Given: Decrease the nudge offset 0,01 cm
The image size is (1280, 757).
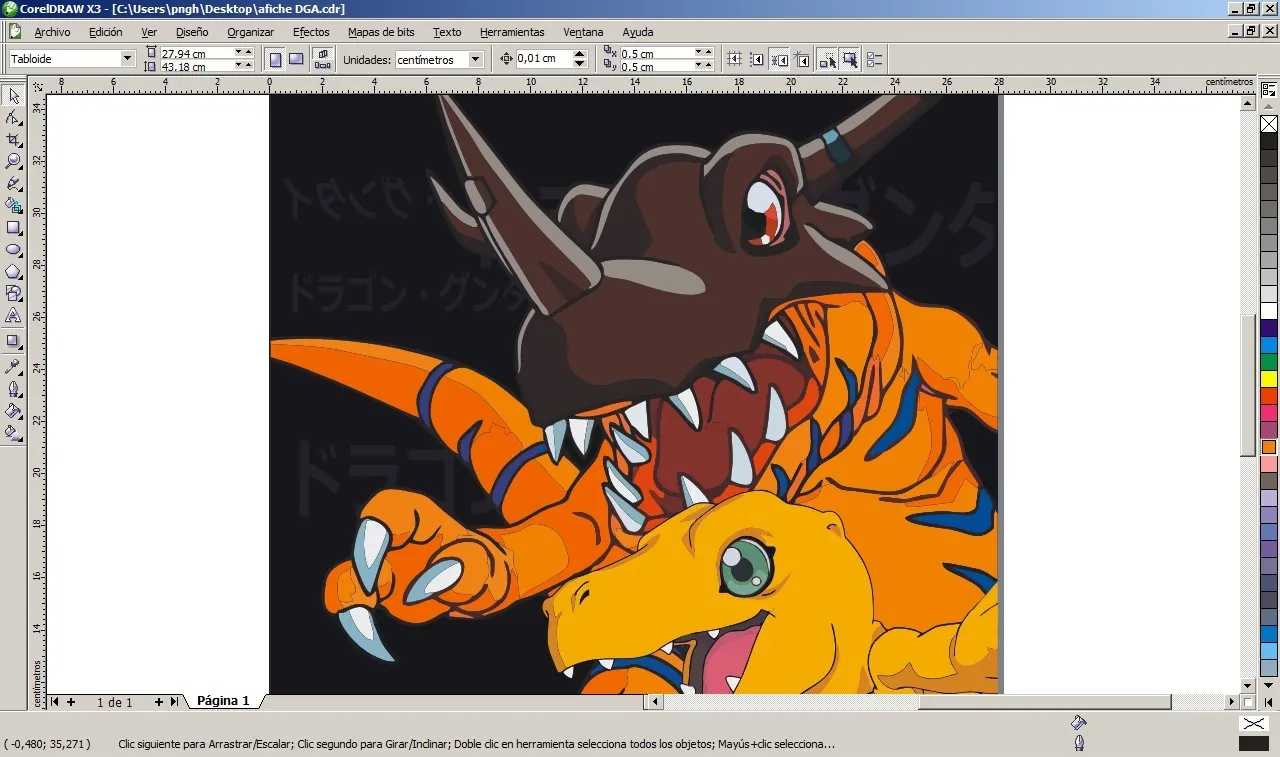Looking at the screenshot, I should [x=580, y=64].
